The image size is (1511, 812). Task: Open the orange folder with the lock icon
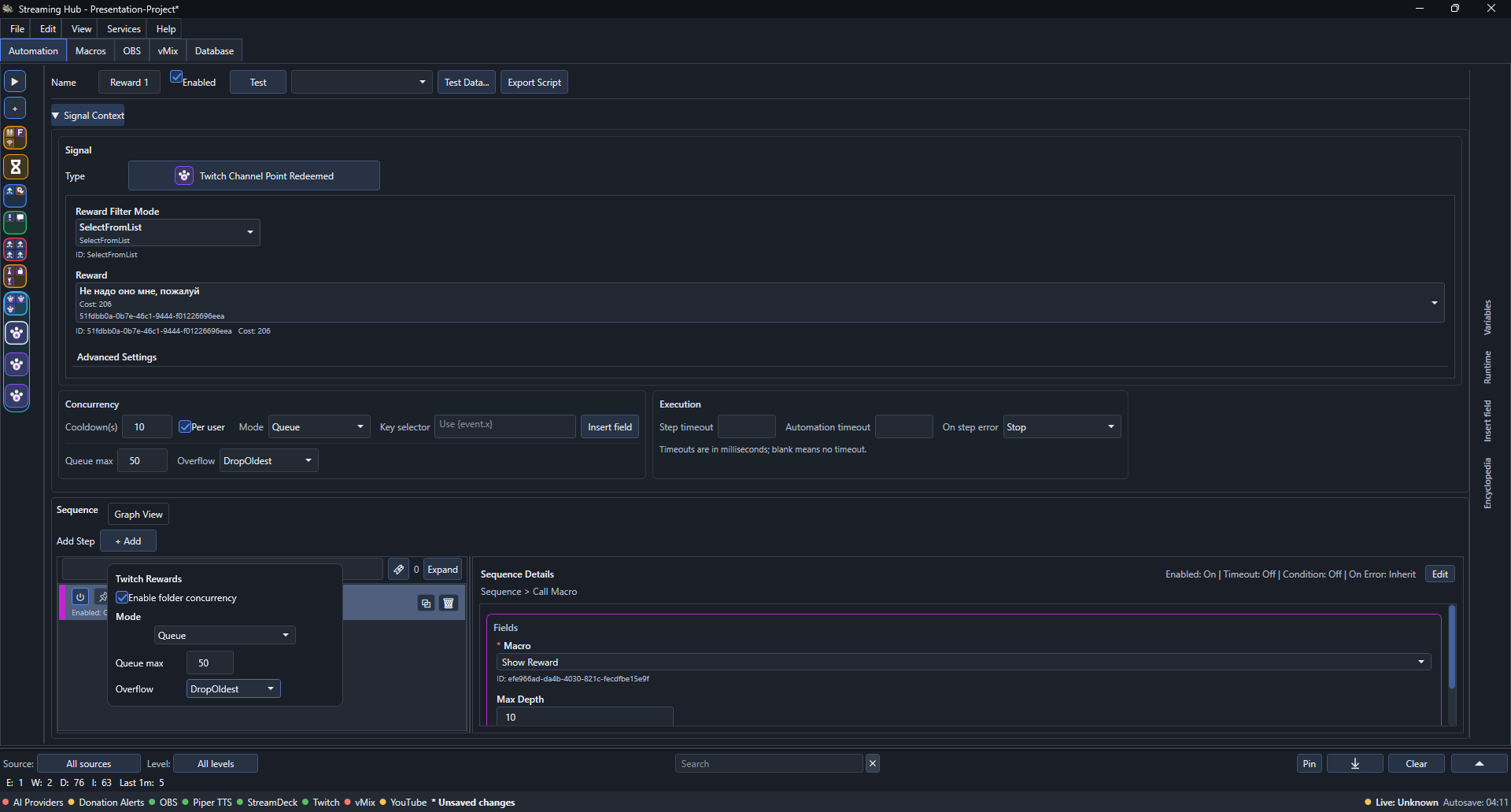[16, 276]
